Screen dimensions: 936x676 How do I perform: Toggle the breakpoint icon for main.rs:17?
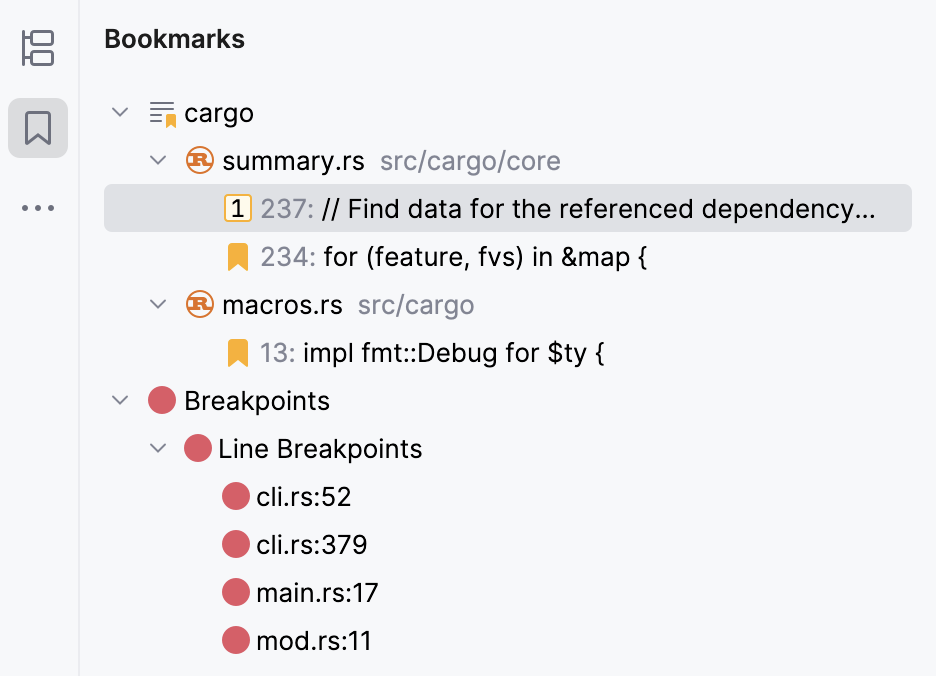pos(235,592)
